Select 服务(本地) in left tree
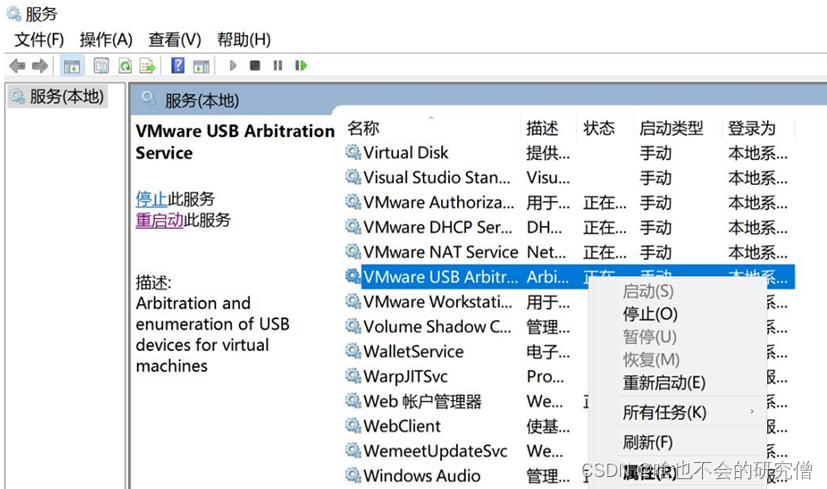Viewport: 827px width, 489px height. point(58,97)
